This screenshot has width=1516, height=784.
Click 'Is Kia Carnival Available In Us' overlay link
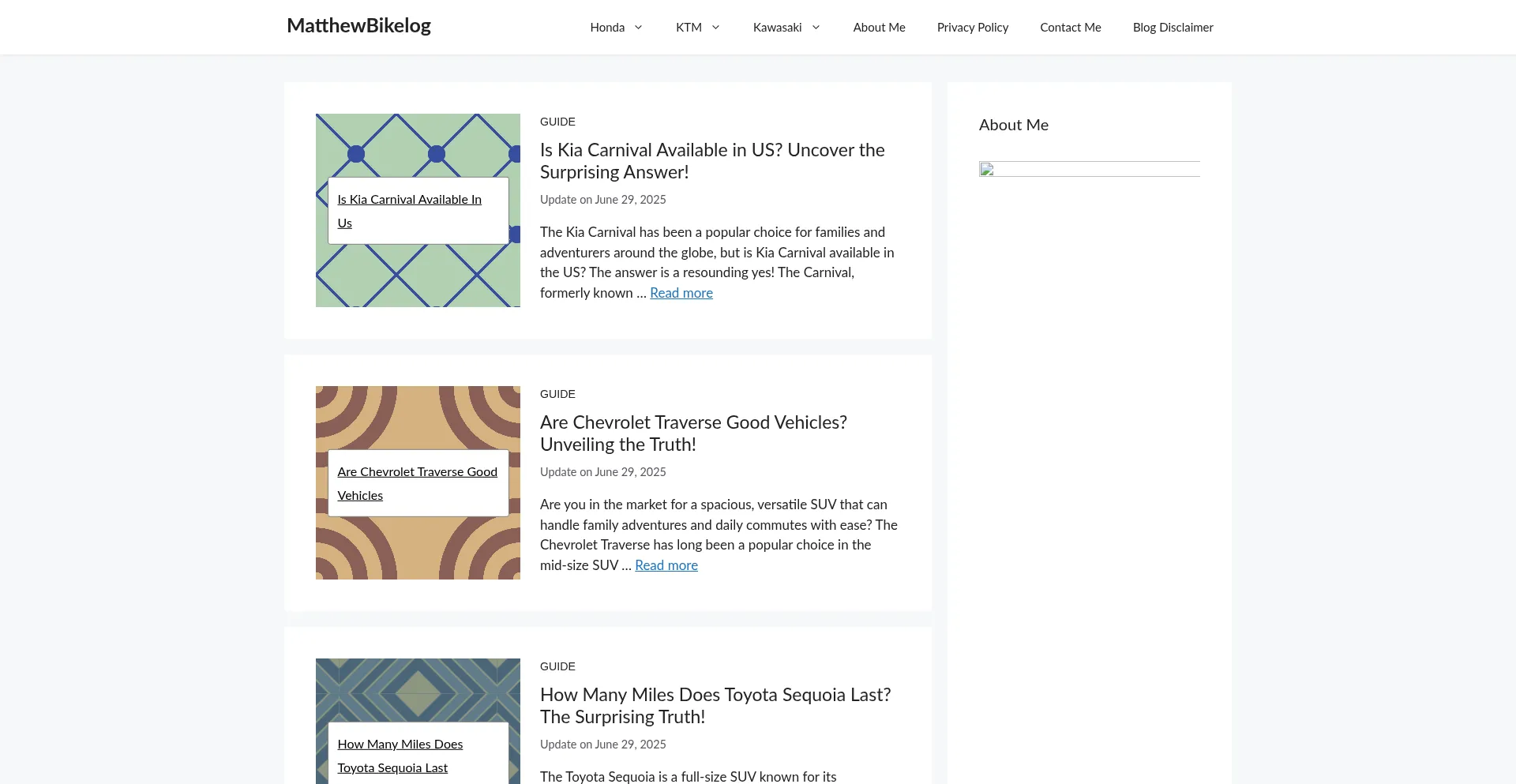click(x=409, y=200)
